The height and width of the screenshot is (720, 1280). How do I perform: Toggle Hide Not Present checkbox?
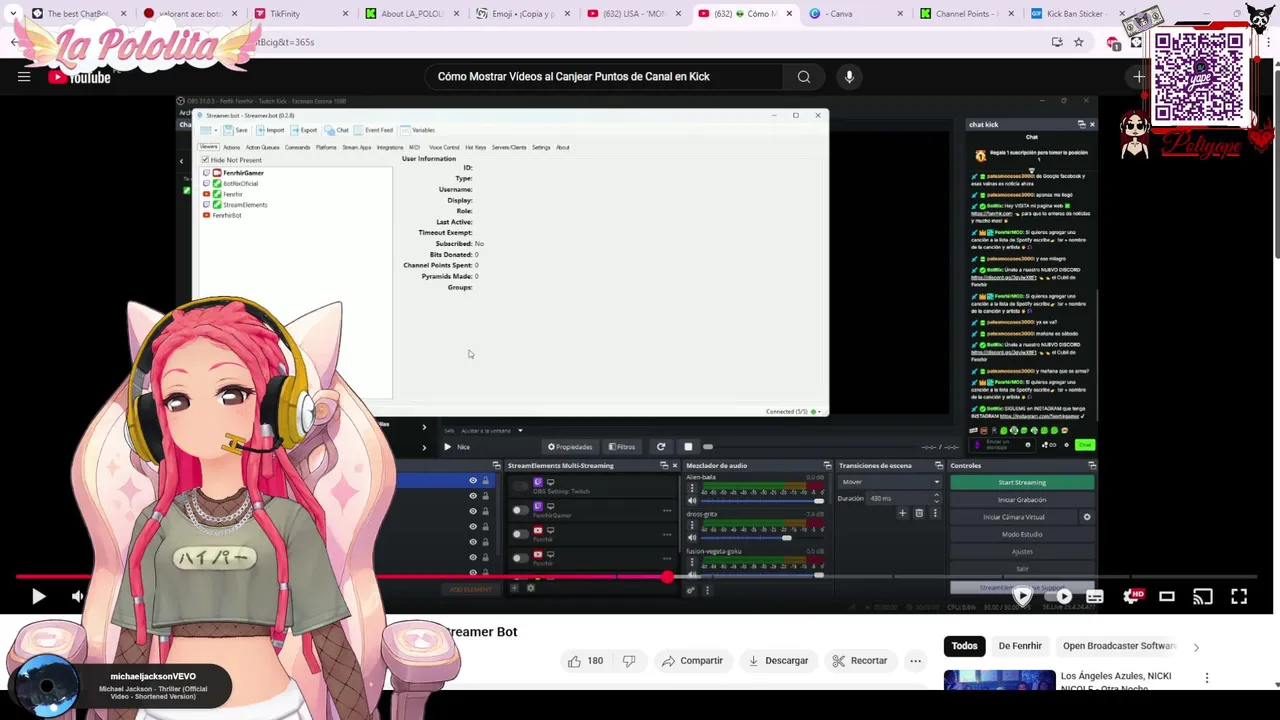coord(206,160)
